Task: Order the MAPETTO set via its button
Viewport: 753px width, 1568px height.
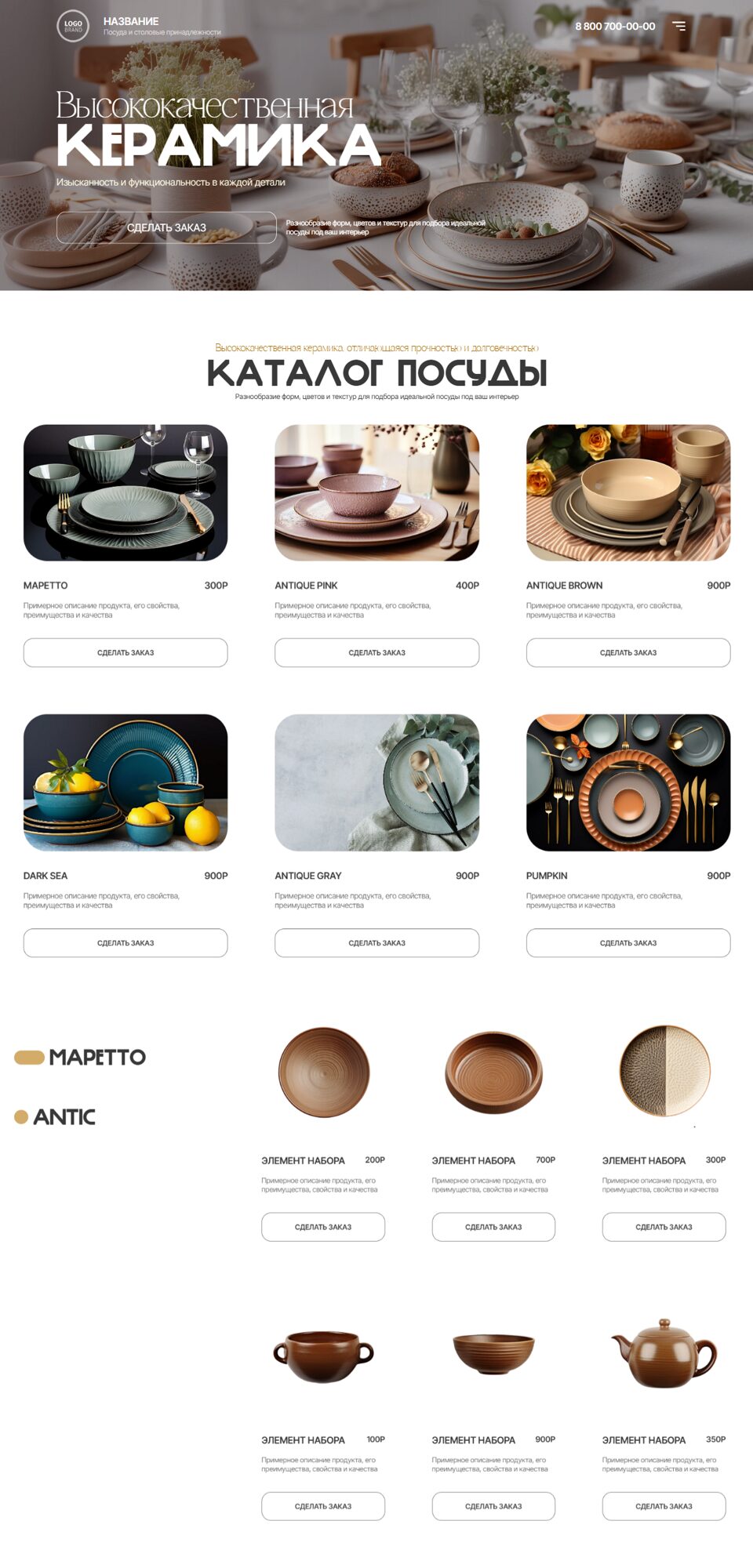Action: click(x=125, y=652)
